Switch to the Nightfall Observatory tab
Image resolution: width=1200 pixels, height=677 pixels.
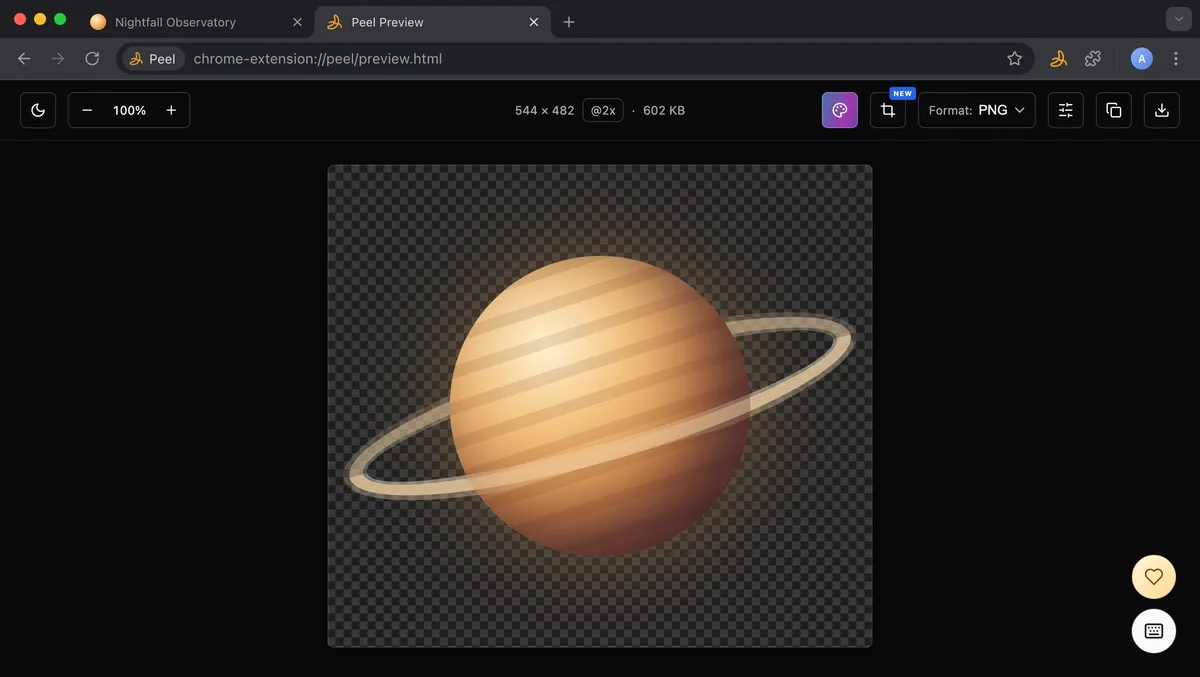[195, 22]
